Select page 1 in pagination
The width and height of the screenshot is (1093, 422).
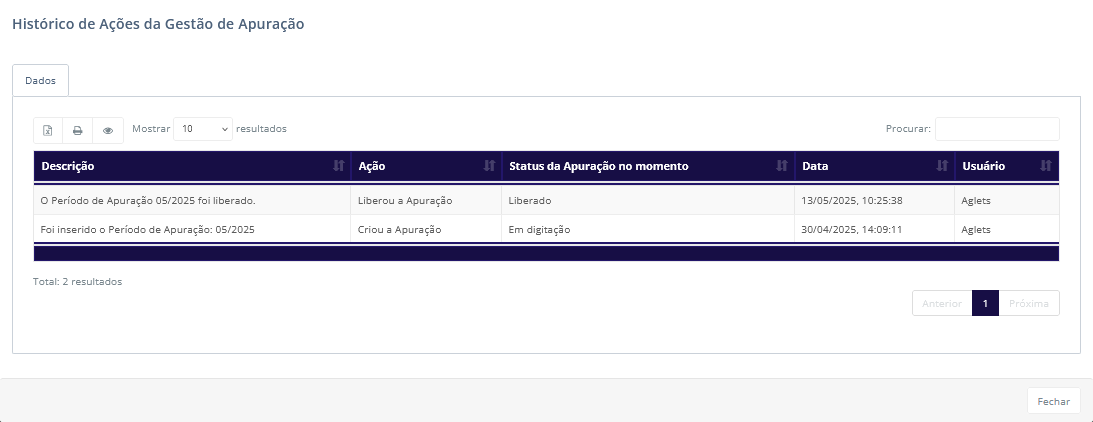(985, 303)
